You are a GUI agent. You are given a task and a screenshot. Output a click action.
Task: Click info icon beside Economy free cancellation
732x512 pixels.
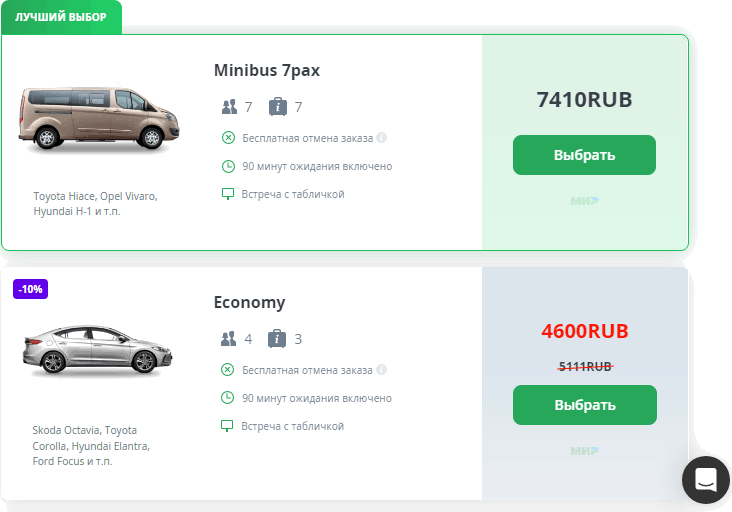[382, 370]
